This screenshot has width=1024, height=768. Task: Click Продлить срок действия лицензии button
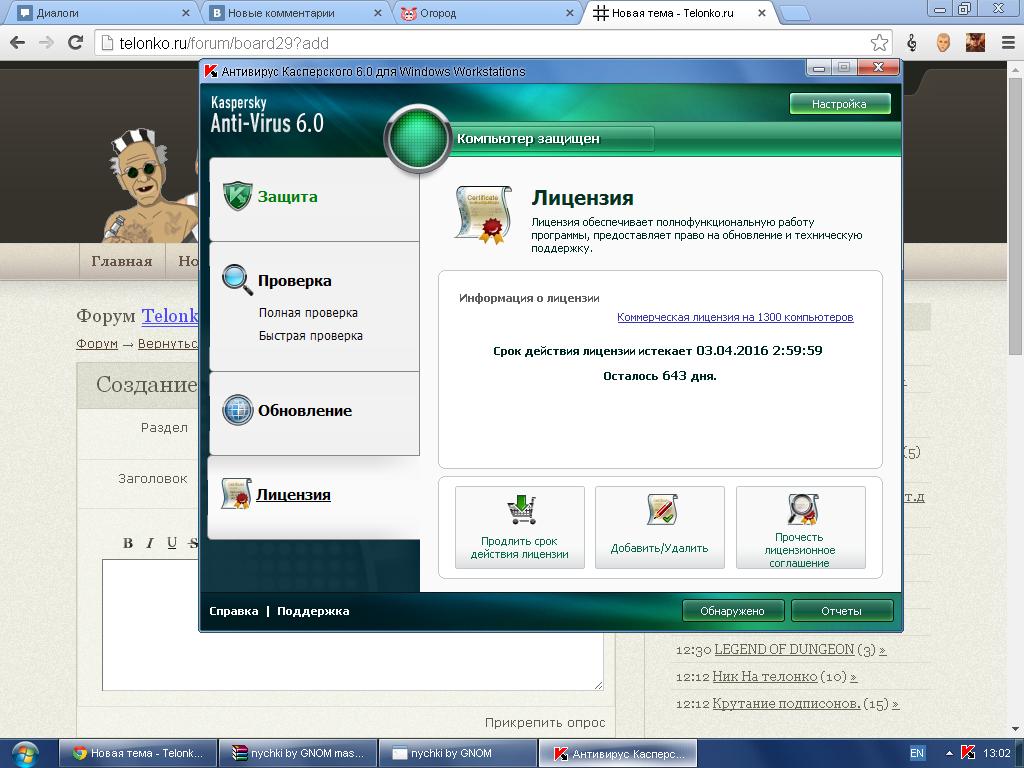point(520,528)
